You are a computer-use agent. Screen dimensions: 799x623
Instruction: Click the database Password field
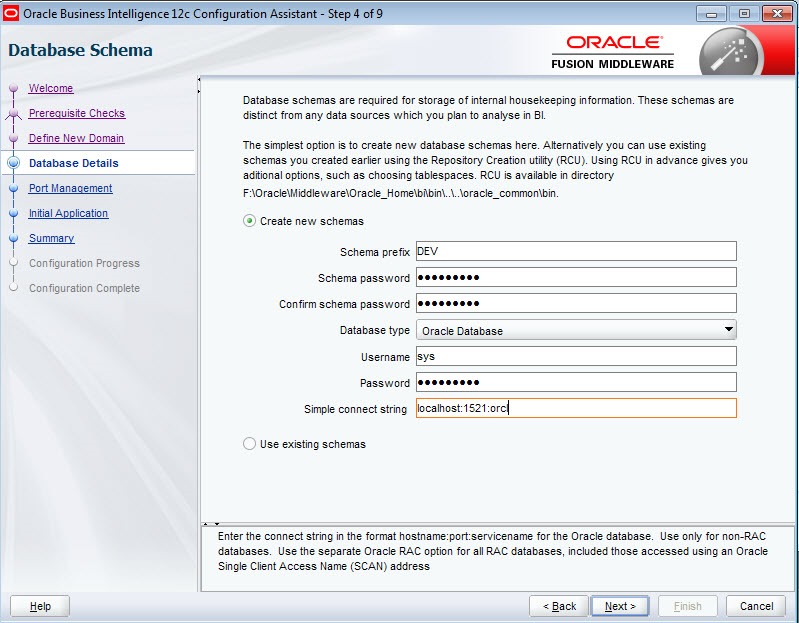[x=576, y=382]
